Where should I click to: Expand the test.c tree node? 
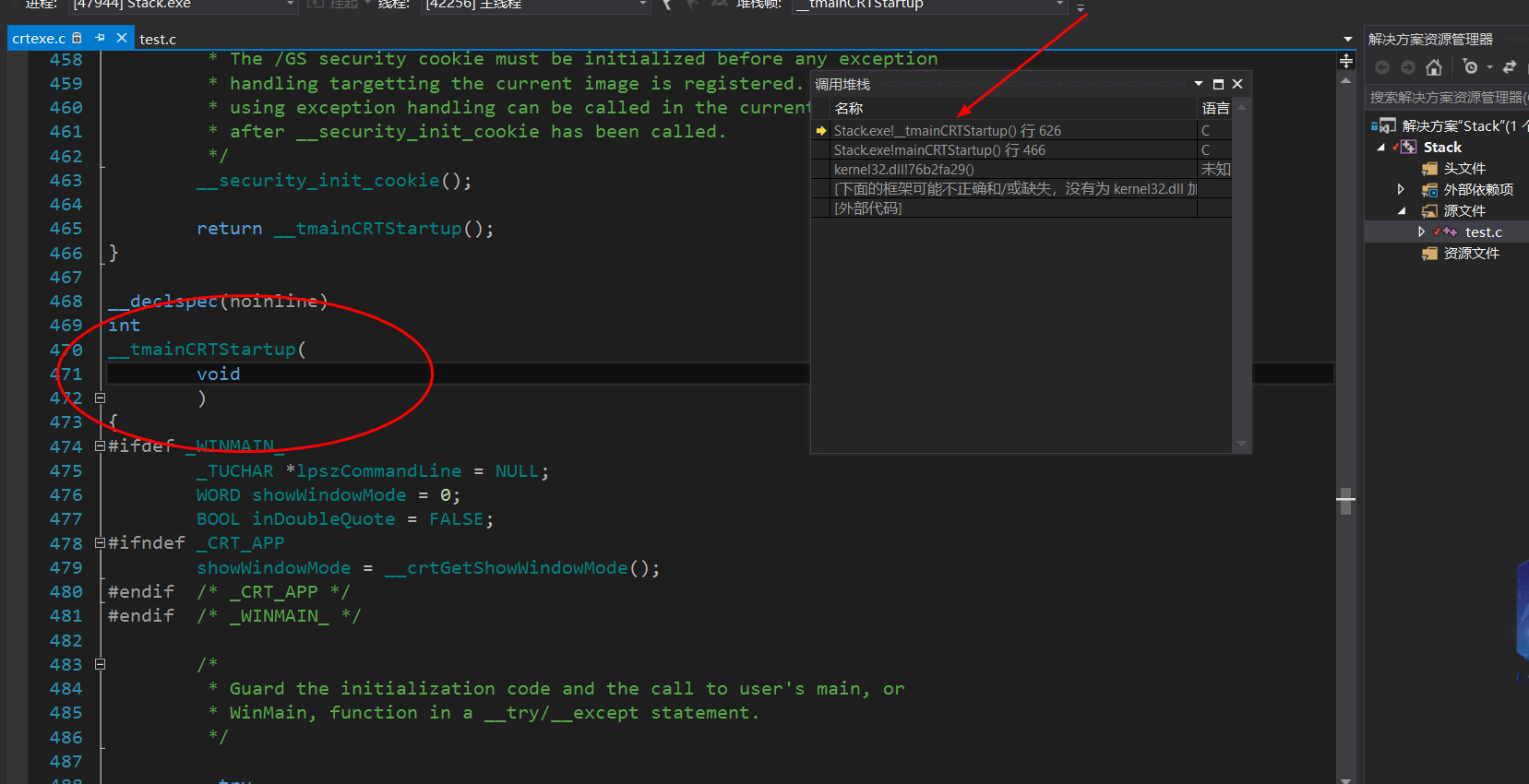point(1421,232)
